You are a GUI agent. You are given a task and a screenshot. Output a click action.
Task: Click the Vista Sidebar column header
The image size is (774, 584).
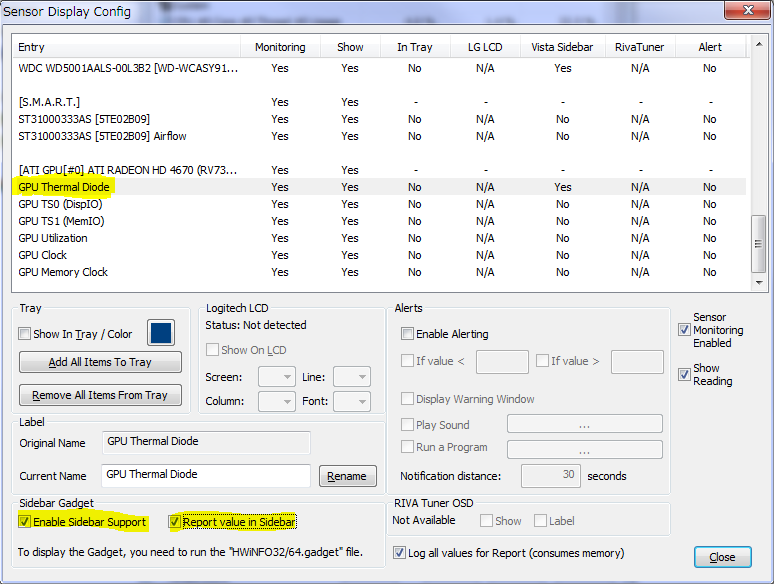[562, 47]
